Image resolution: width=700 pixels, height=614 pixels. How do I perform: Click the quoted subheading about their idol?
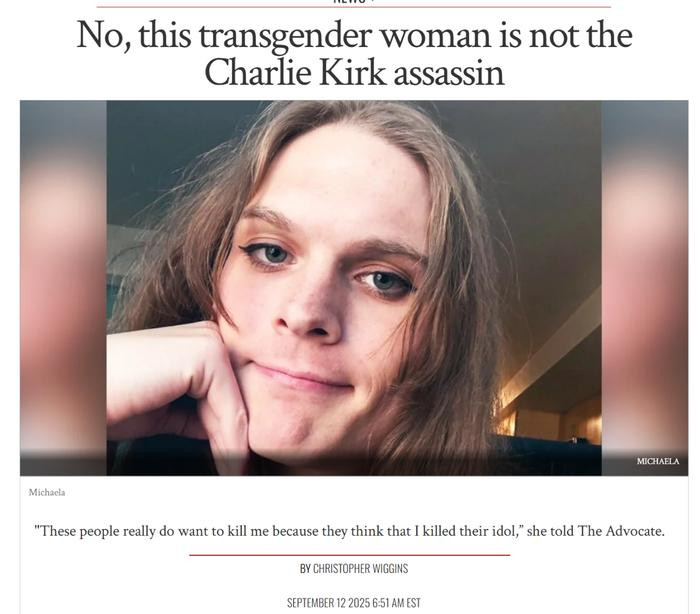tap(350, 531)
